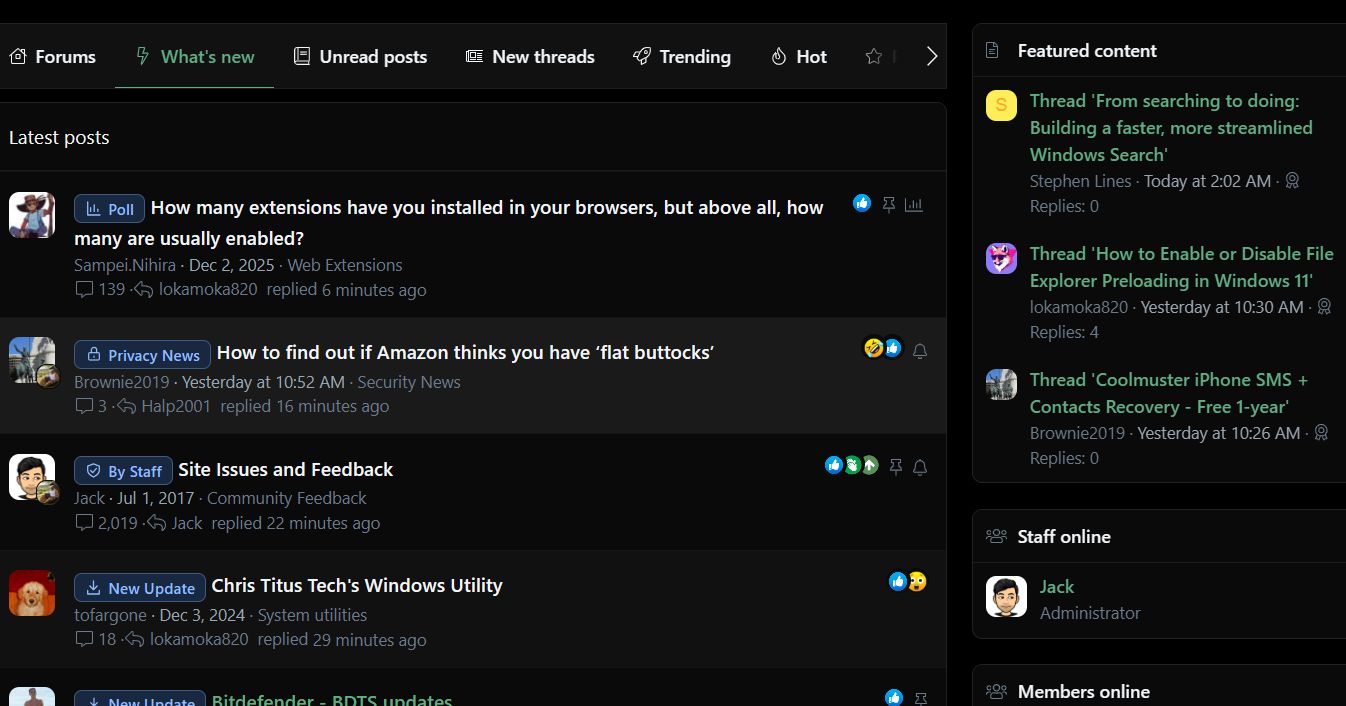Open featured File Explorer Preloading thread
This screenshot has width=1346, height=706.
click(1182, 267)
